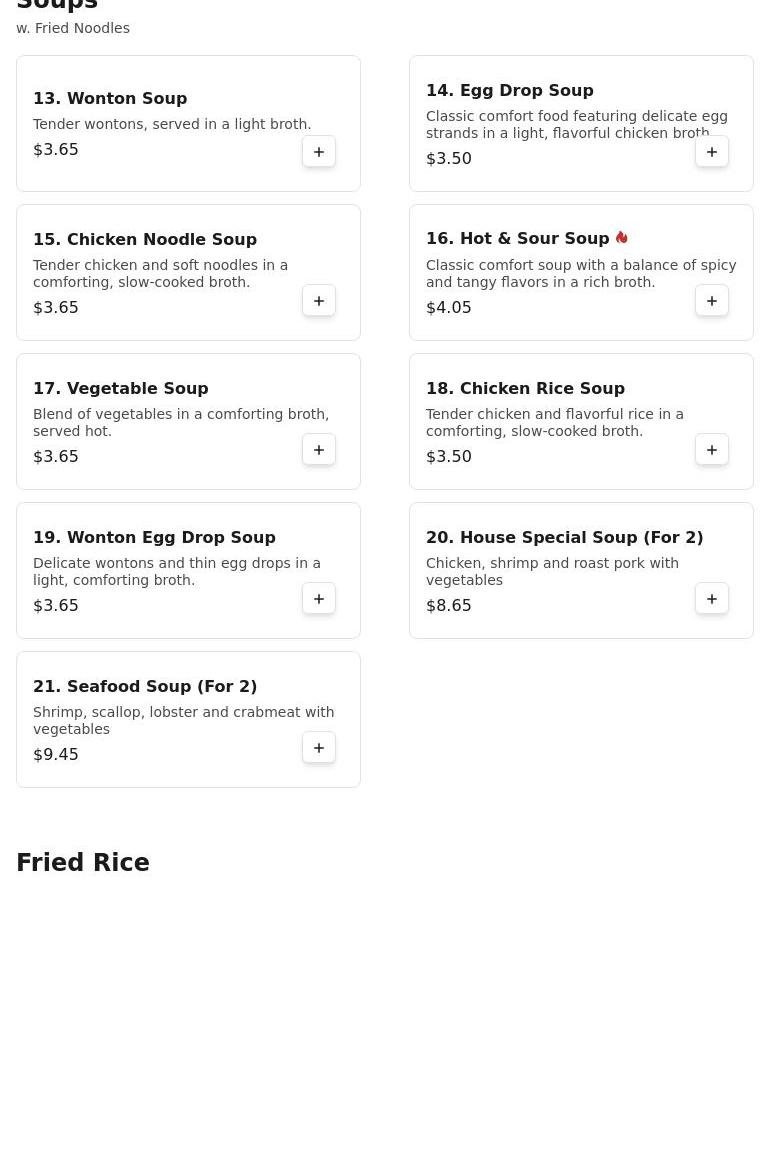
Task: Click the $9.45 Seafood Soup price
Action: (x=56, y=755)
